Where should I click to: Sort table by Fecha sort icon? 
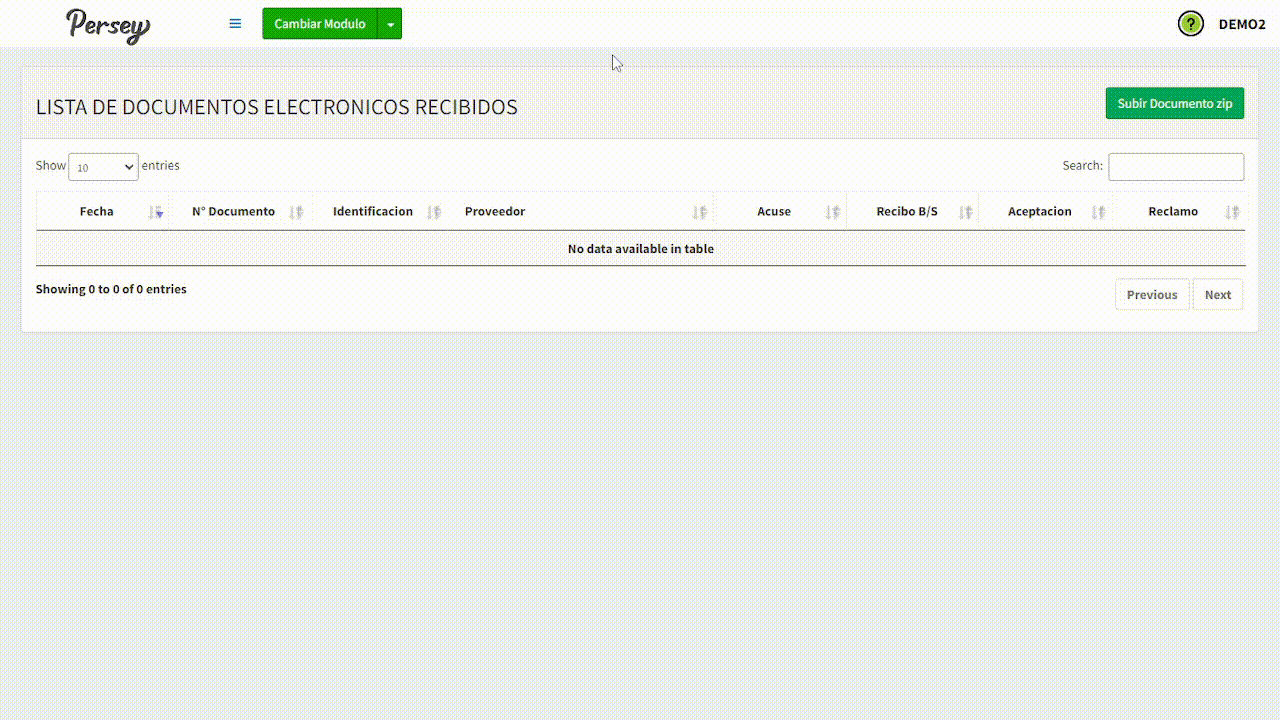(x=156, y=212)
